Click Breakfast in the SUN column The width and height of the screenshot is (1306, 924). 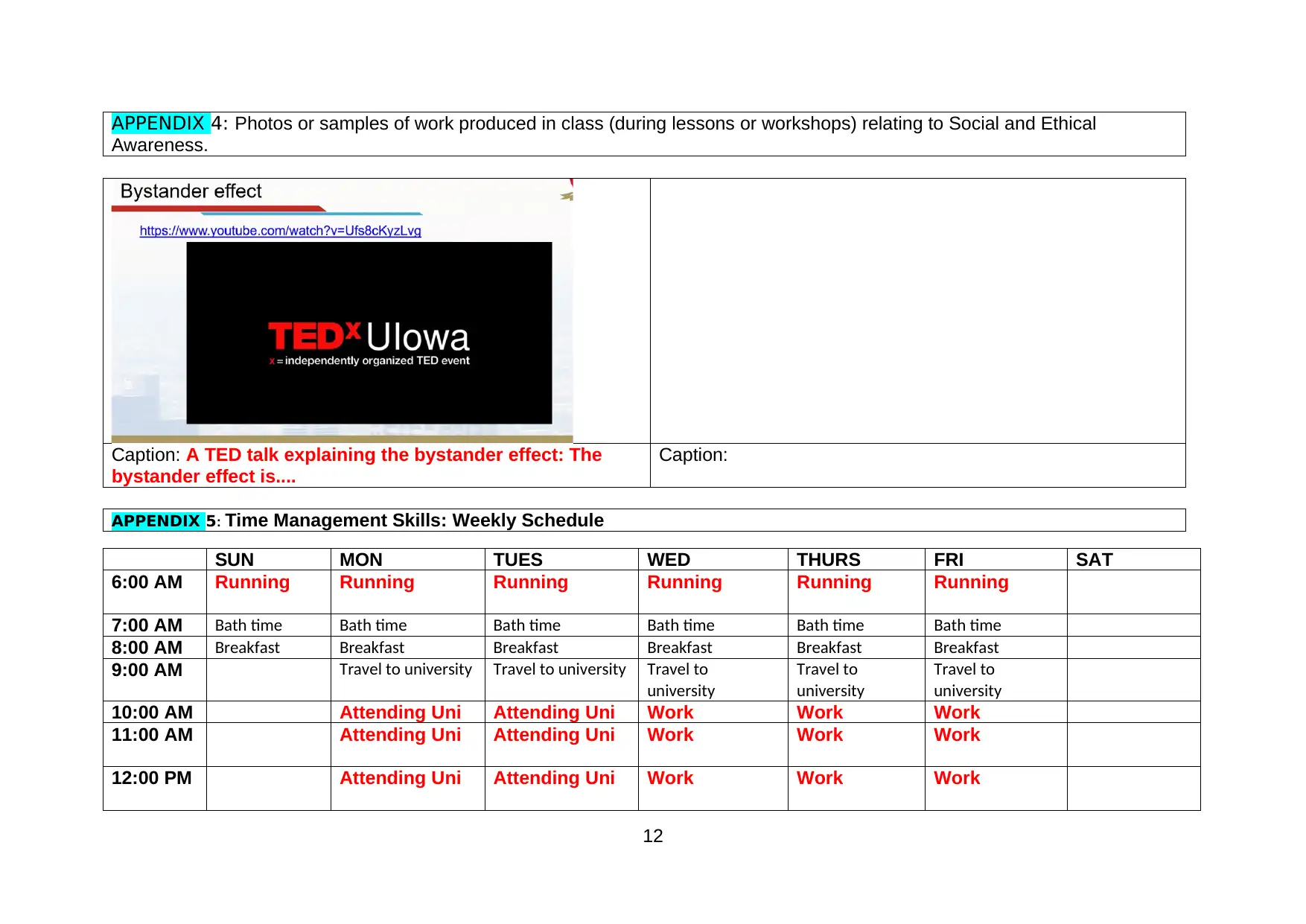click(247, 648)
